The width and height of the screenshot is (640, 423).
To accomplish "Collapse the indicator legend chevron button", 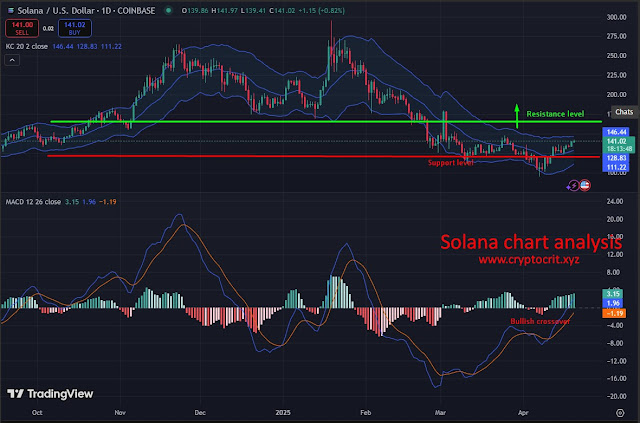I will (x=12, y=60).
